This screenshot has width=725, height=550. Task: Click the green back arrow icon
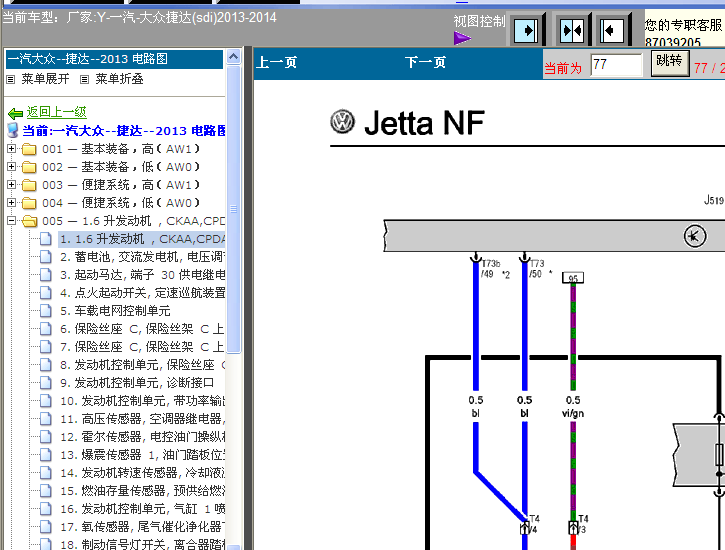15,113
